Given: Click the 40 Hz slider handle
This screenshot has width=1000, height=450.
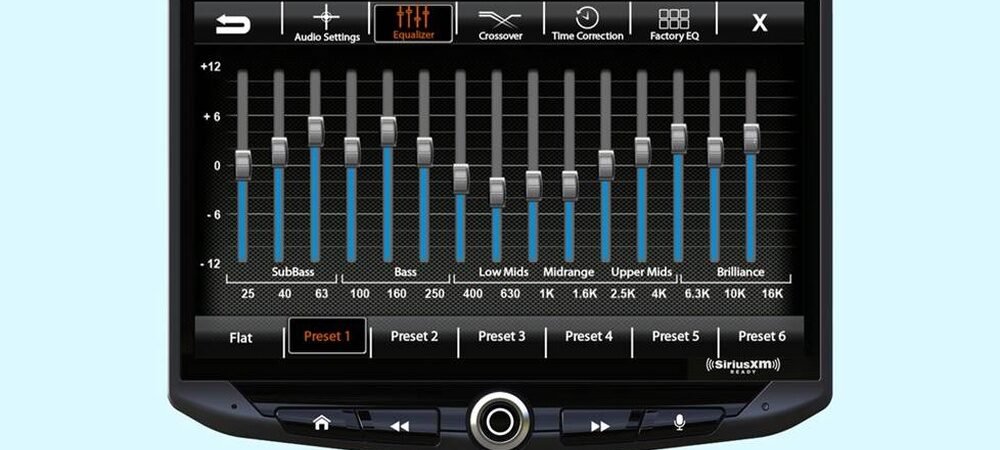Looking at the screenshot, I should 279,152.
